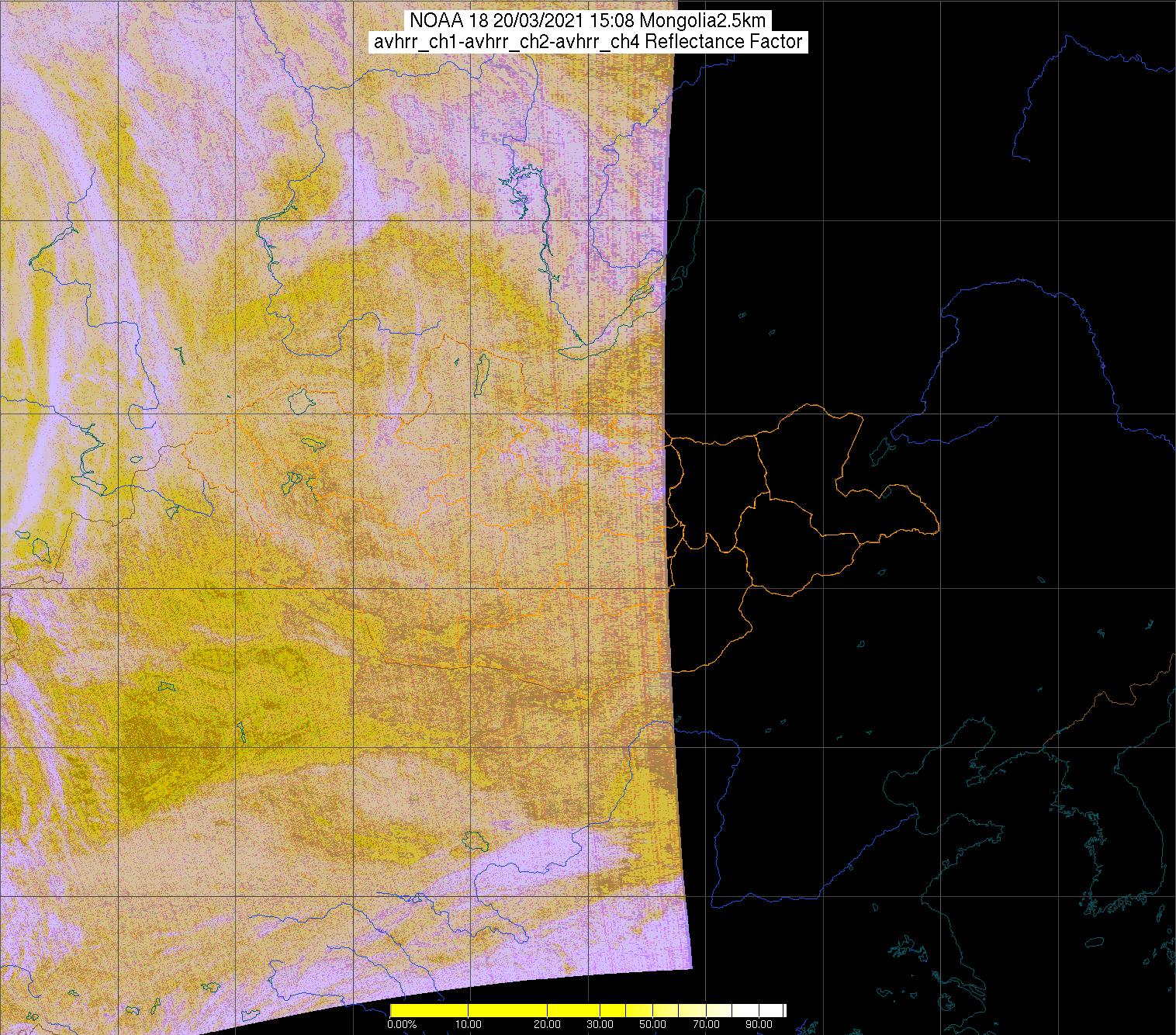Click the 50.00 color bar label

point(652,1024)
